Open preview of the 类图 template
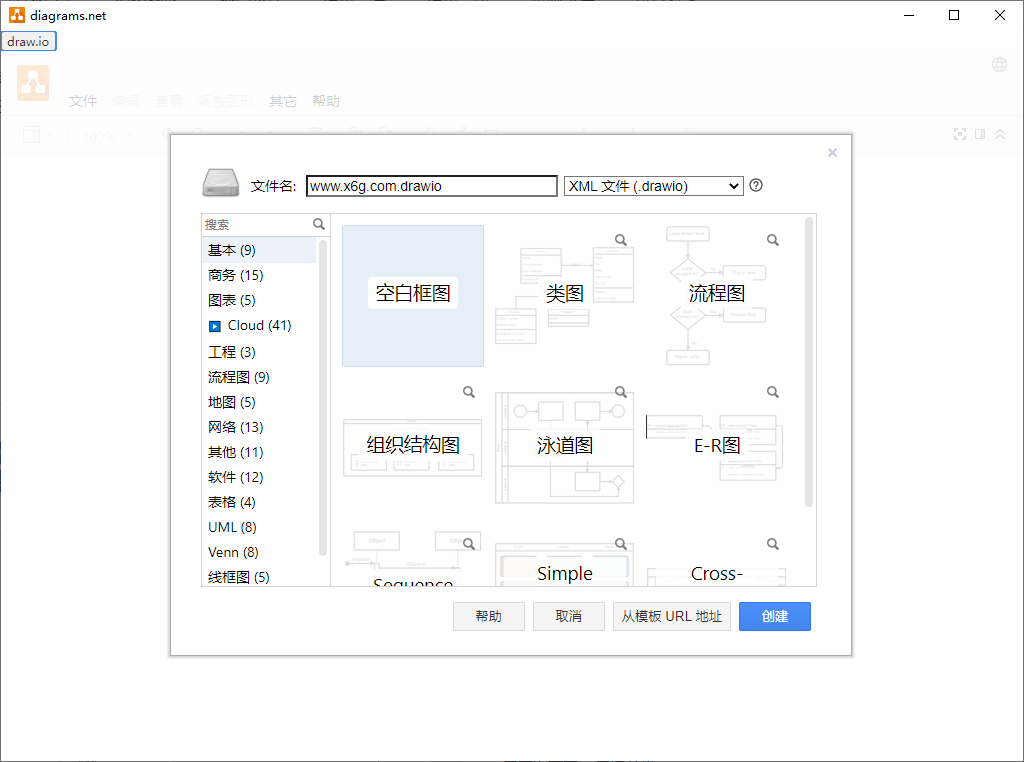 click(619, 240)
